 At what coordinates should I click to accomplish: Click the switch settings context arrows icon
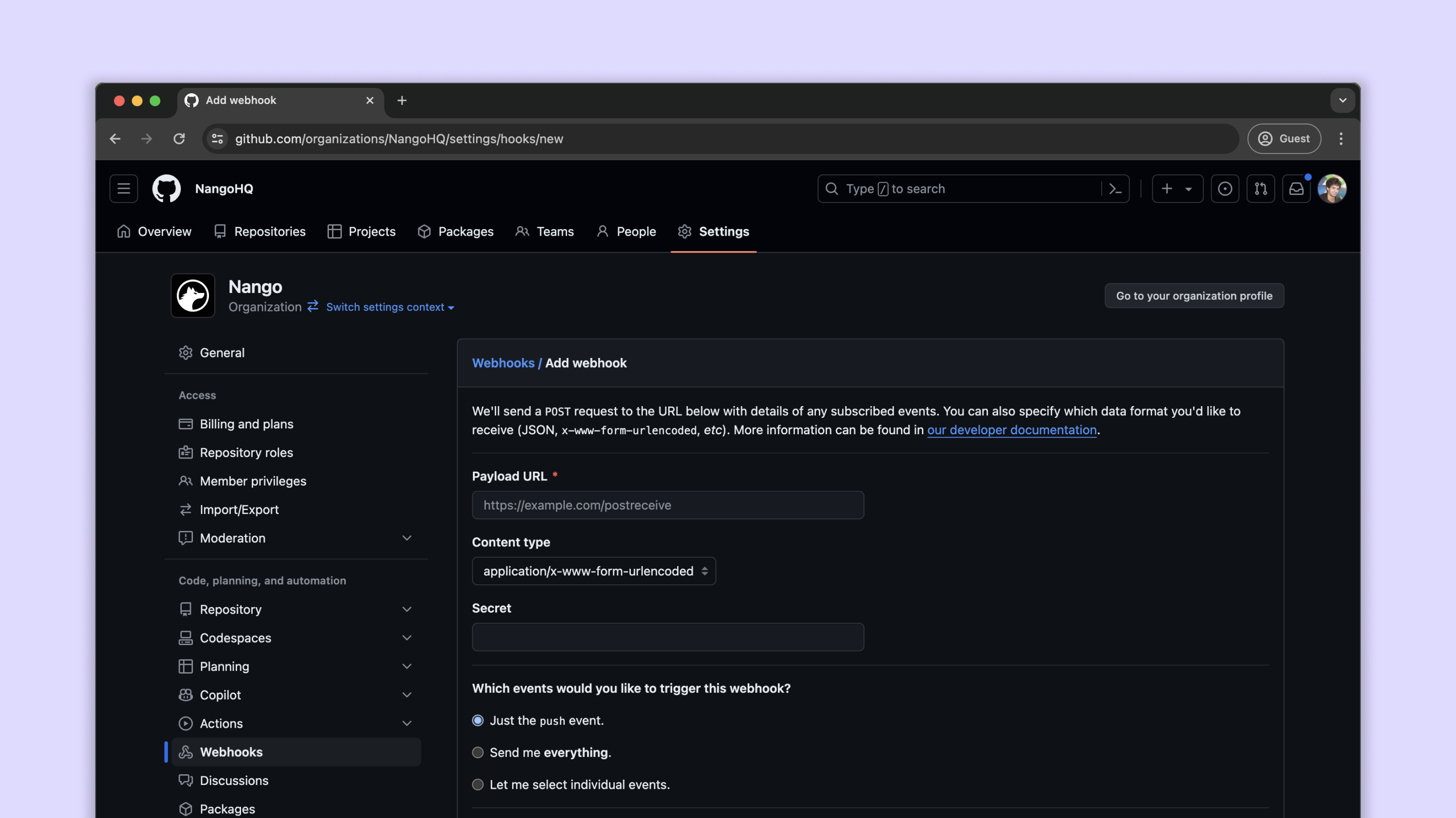point(312,306)
